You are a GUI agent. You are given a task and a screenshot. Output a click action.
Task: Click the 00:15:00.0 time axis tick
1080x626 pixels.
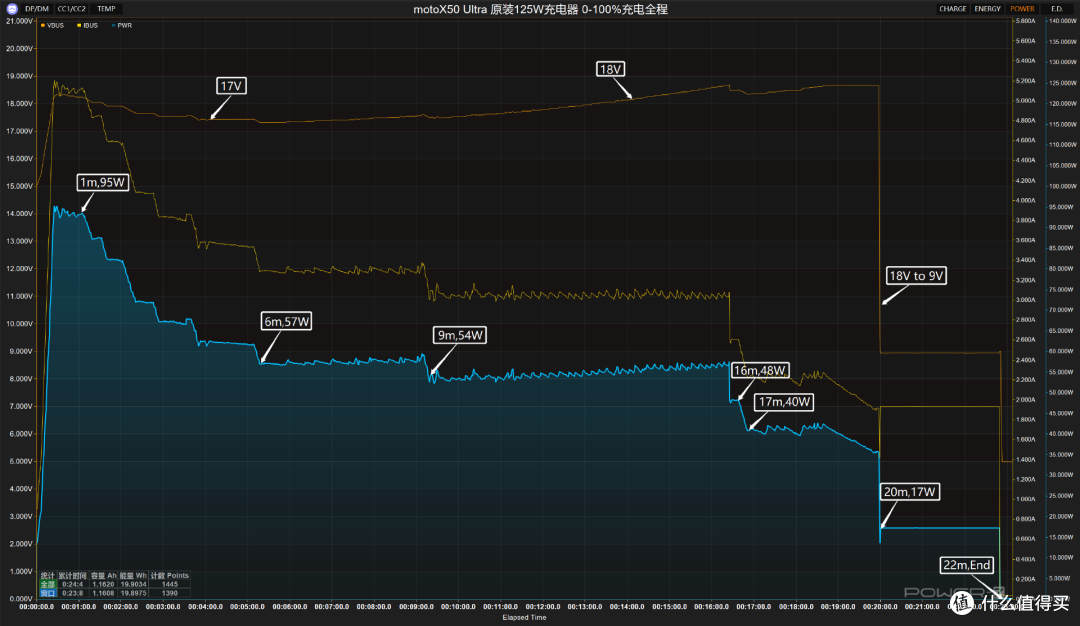click(669, 607)
